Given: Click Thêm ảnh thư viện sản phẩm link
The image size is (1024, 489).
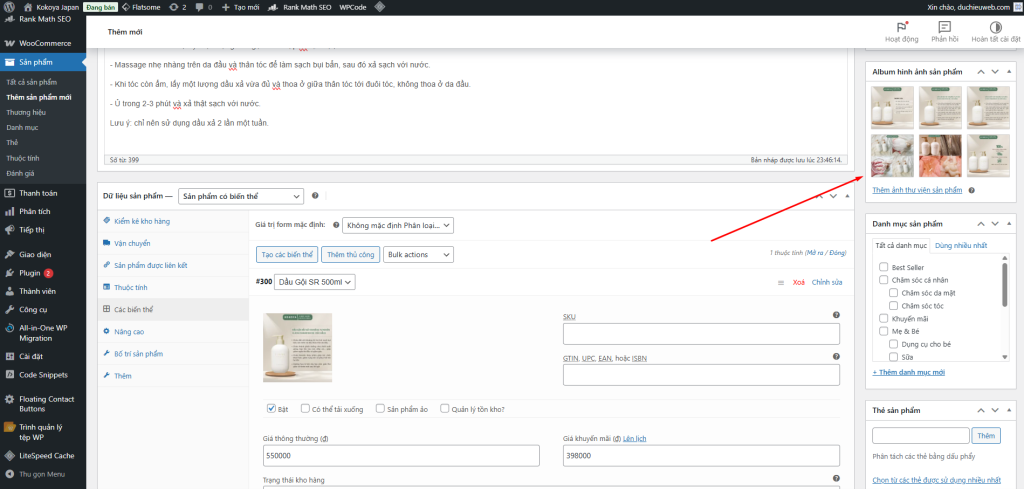Looking at the screenshot, I should click(917, 190).
